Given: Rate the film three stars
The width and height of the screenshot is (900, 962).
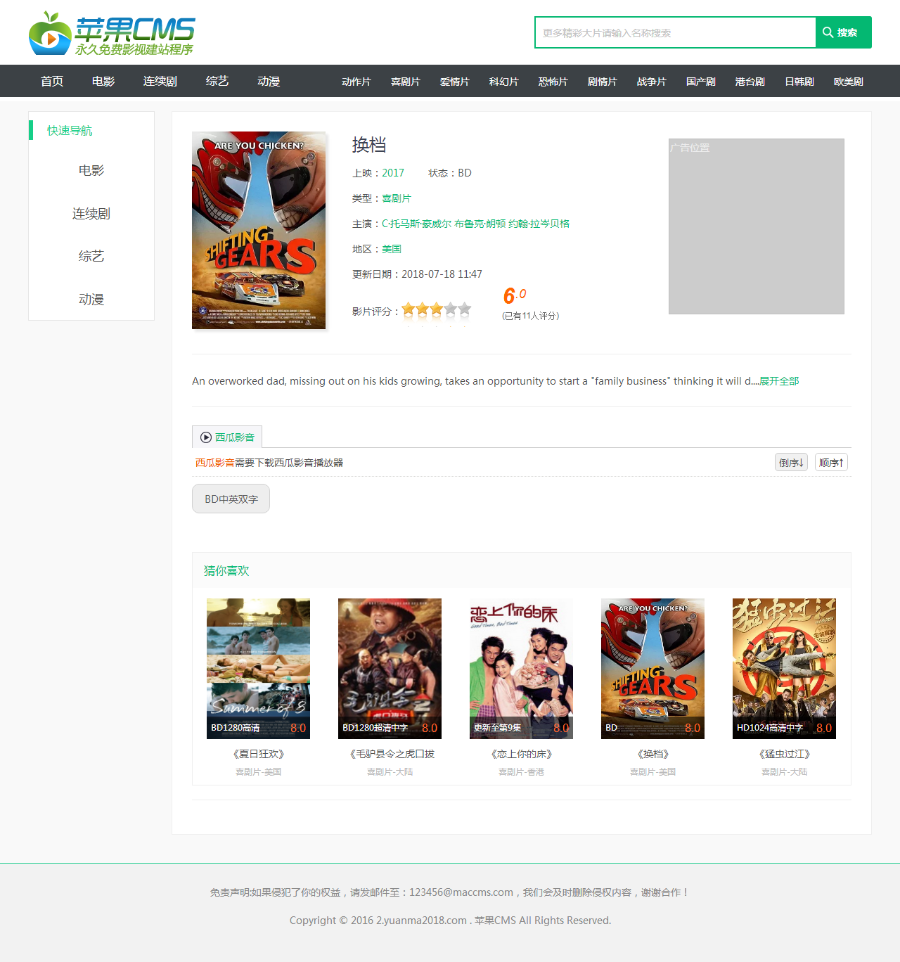Looking at the screenshot, I should pyautogui.click(x=436, y=309).
